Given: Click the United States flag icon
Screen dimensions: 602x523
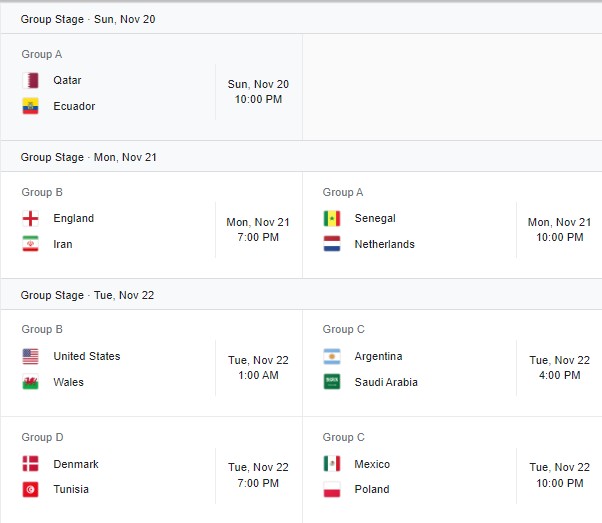Looking at the screenshot, I should (31, 357).
